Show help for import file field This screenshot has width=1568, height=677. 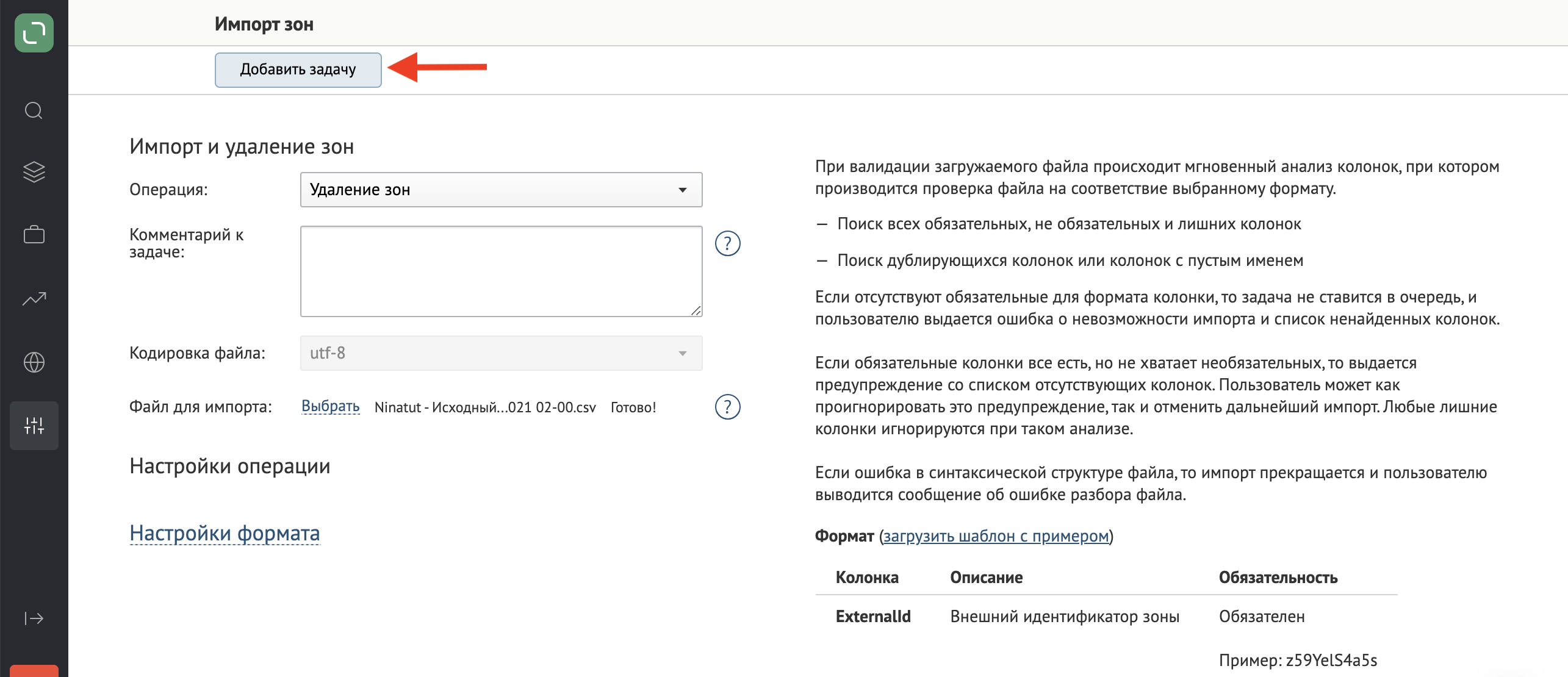(727, 407)
